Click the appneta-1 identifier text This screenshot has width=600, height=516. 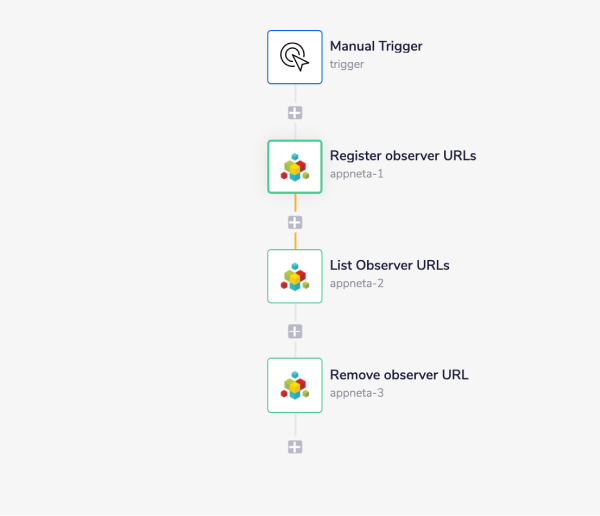click(x=357, y=174)
